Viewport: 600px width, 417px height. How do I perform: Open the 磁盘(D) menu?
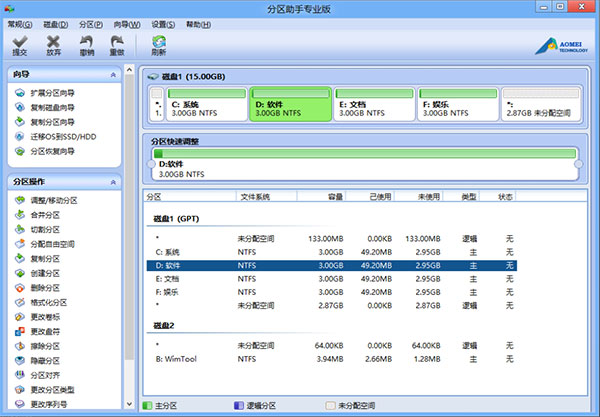click(57, 22)
